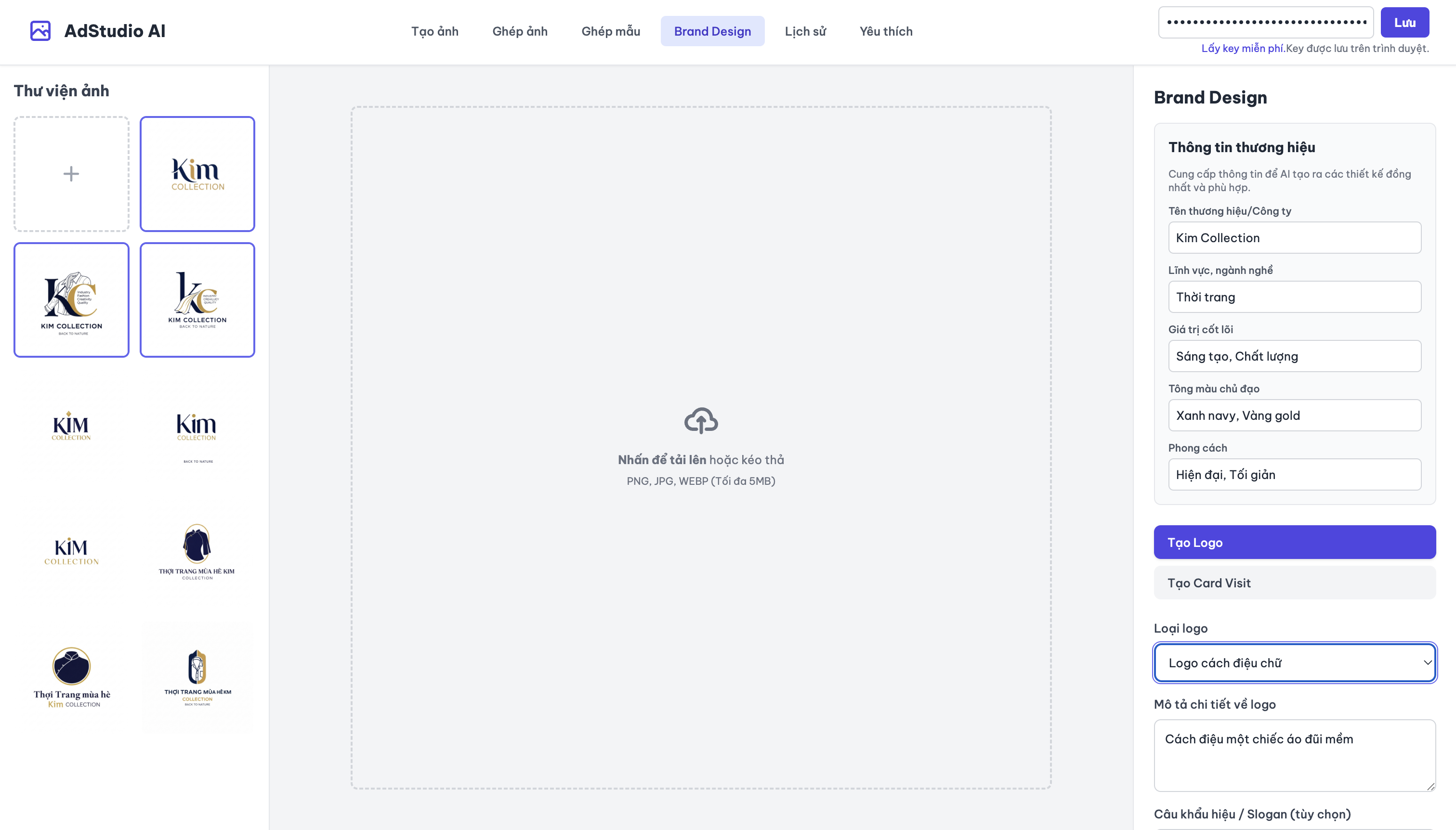This screenshot has width=1456, height=830.
Task: Select the Tạo Card Visit option
Action: click(x=1295, y=583)
